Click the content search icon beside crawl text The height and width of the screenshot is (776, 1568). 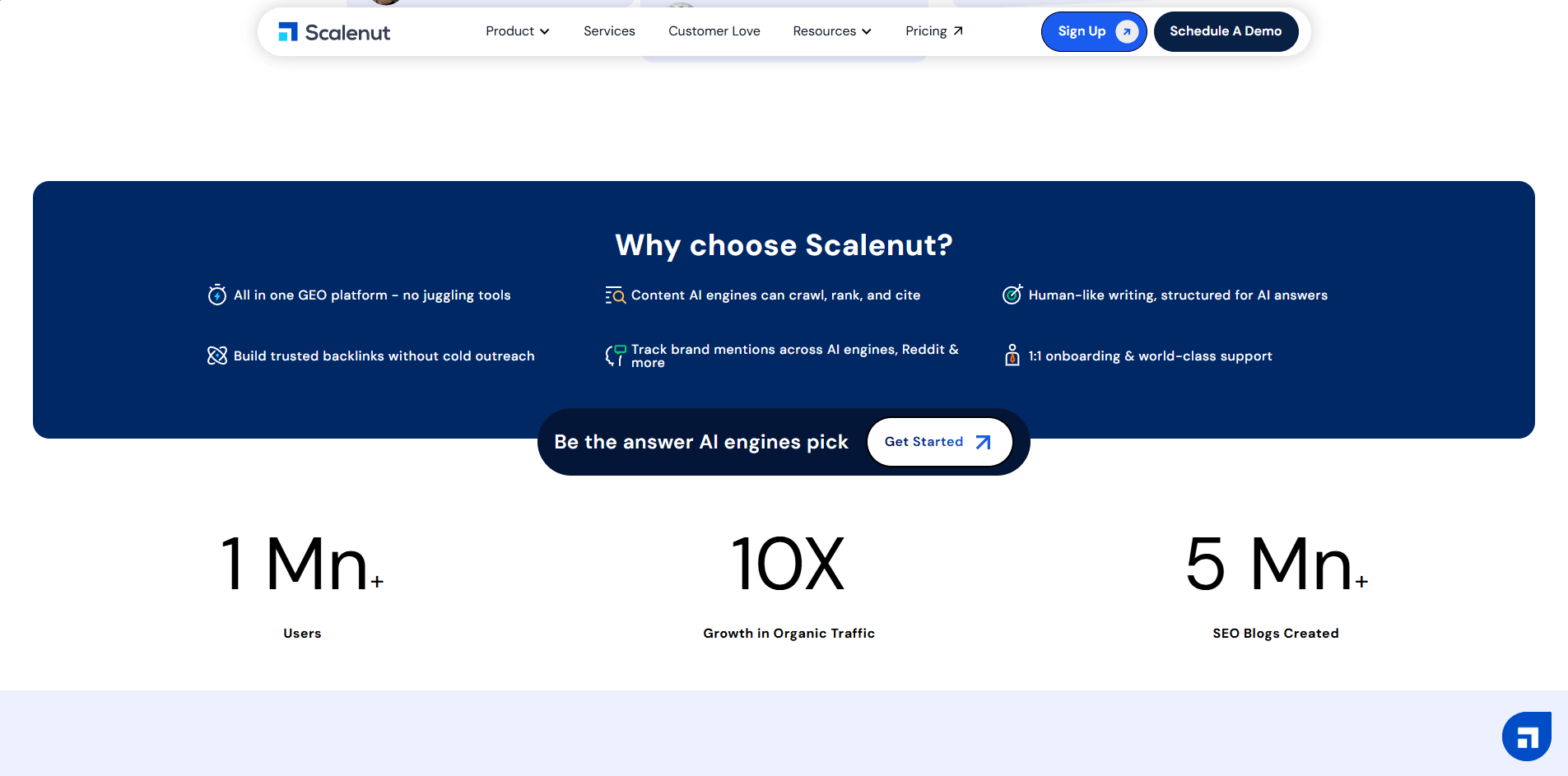[615, 295]
